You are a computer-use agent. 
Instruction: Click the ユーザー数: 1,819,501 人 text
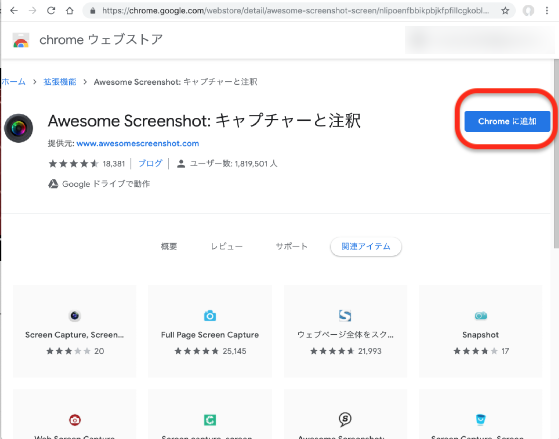coord(233,164)
